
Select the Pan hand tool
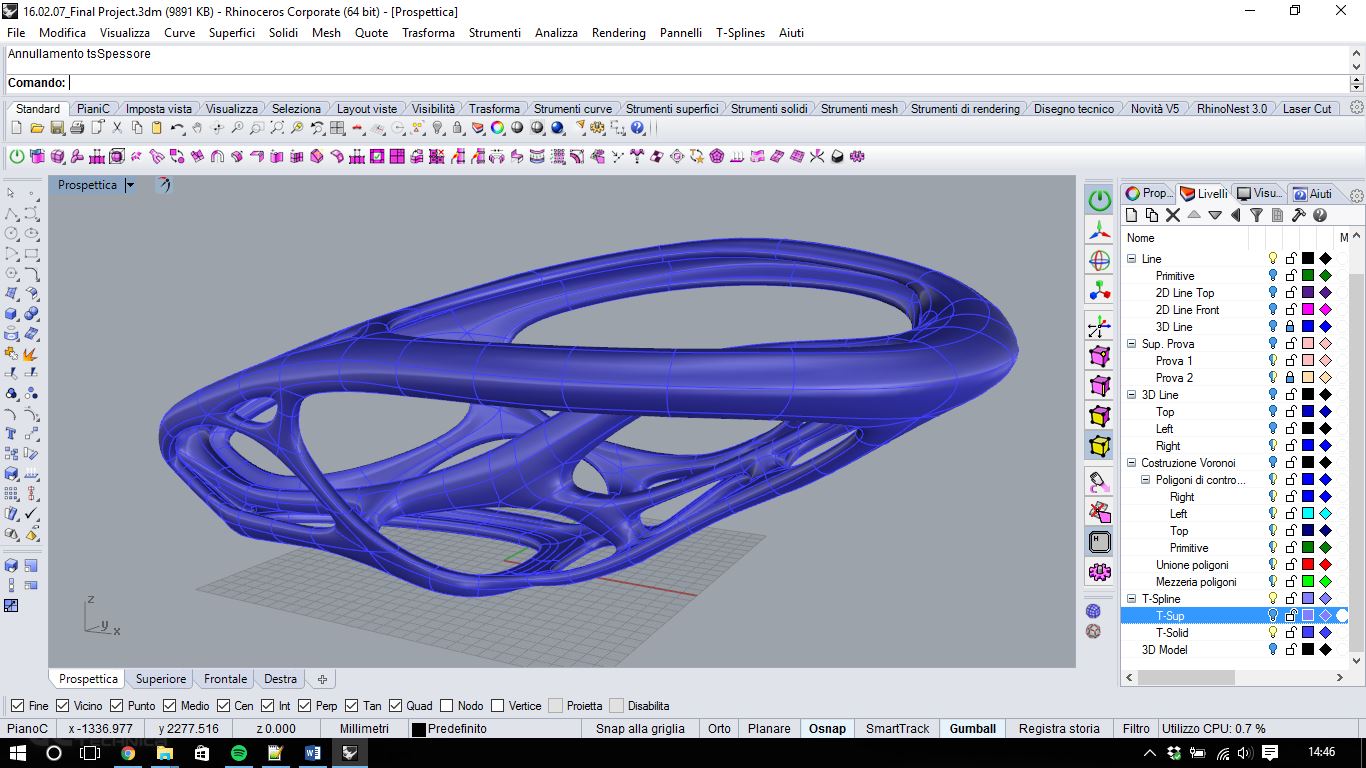click(197, 128)
